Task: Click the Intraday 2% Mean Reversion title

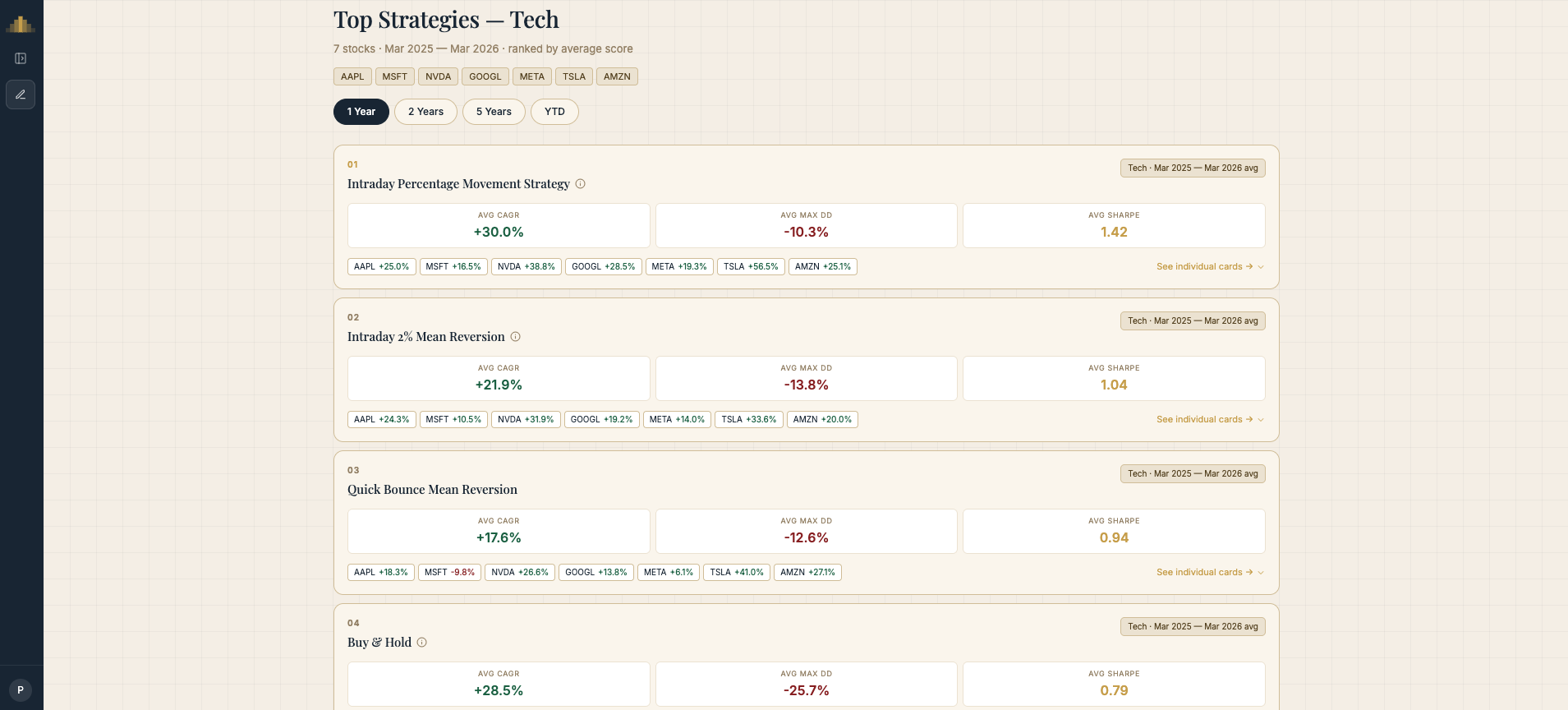Action: 426,337
